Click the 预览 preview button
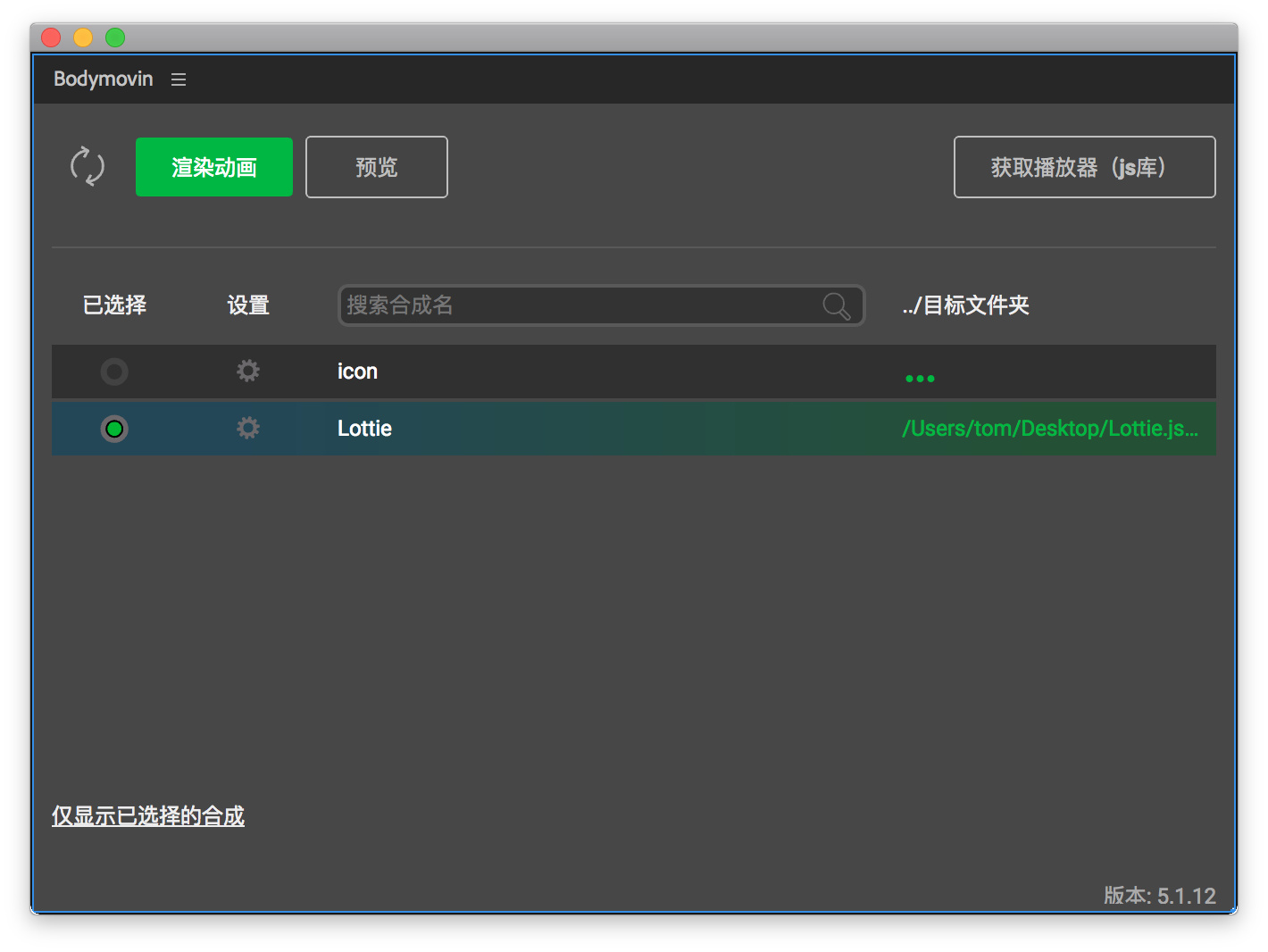 pos(377,167)
